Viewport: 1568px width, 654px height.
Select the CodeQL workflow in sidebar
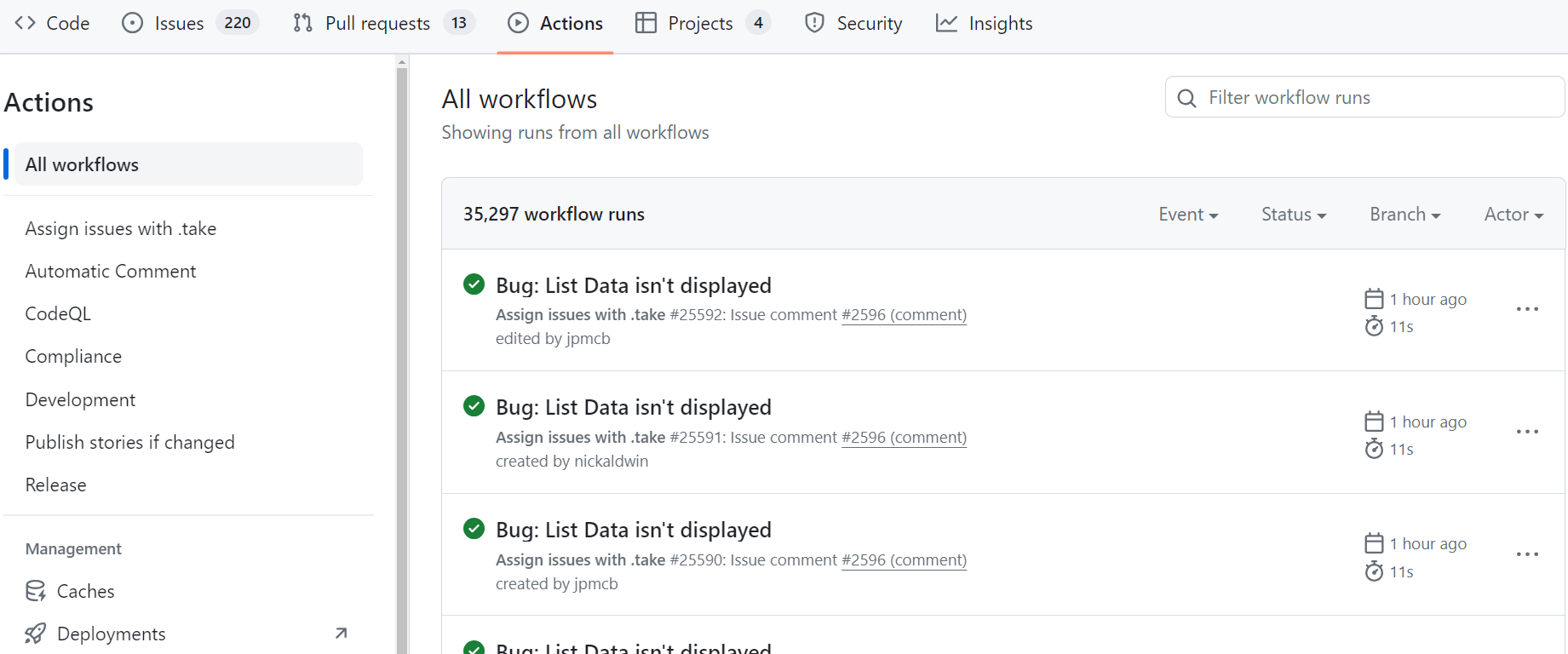point(58,313)
